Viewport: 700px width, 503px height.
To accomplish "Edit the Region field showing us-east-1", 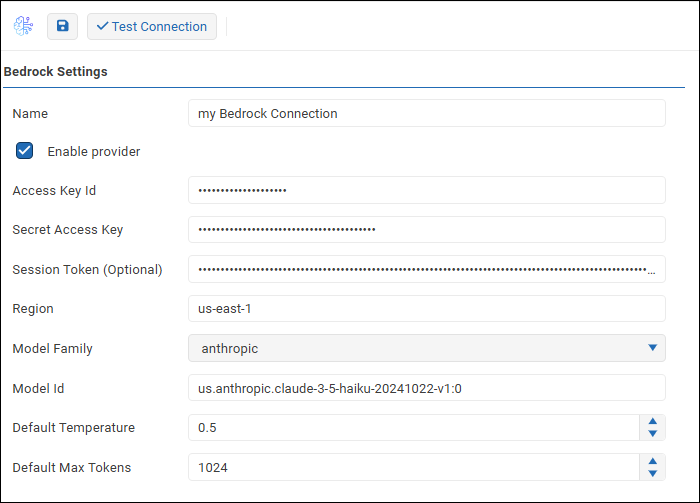I will click(x=426, y=309).
